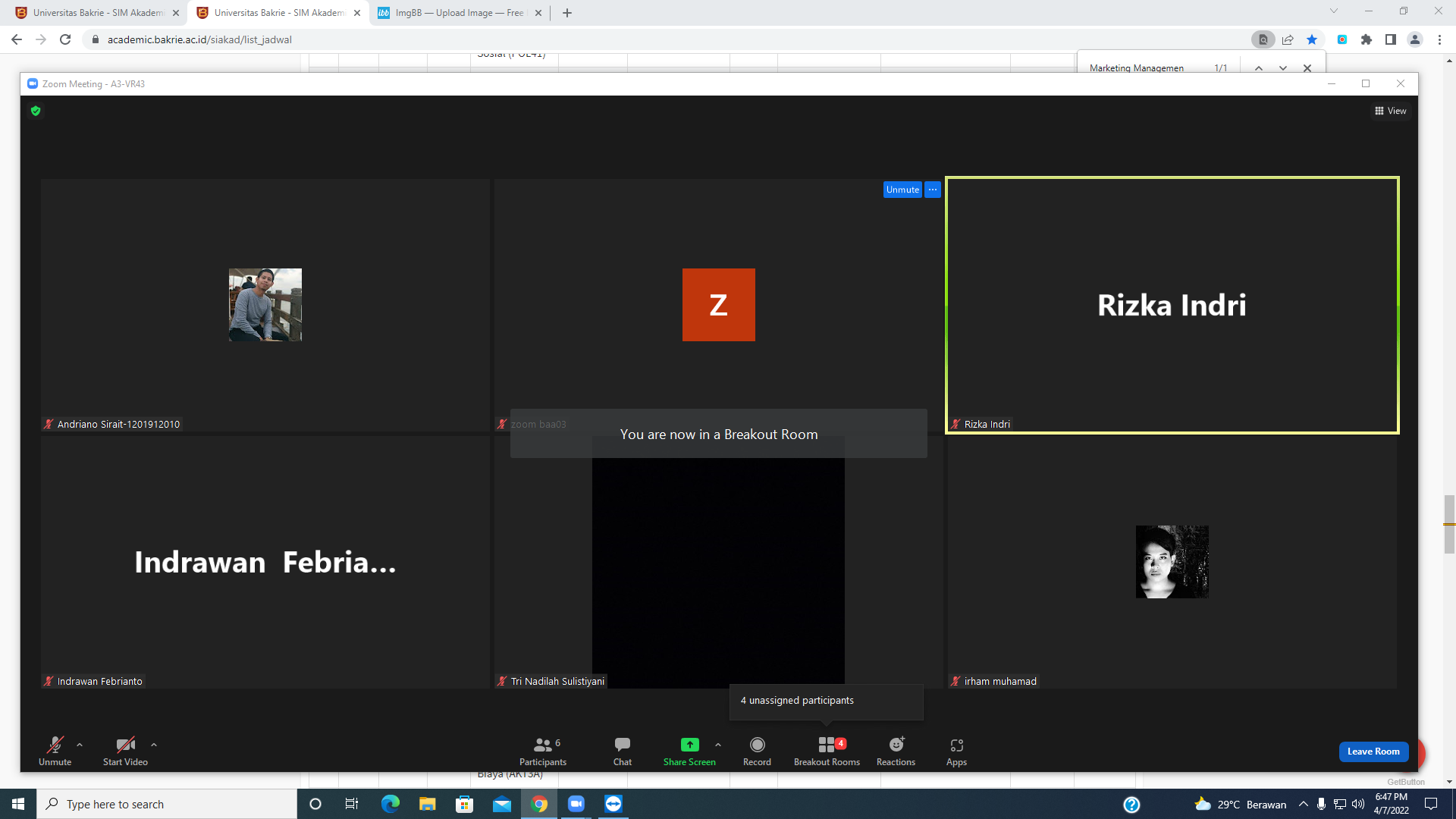Screen dimensions: 1456x819
Task: Open the Participants panel
Action: (543, 751)
